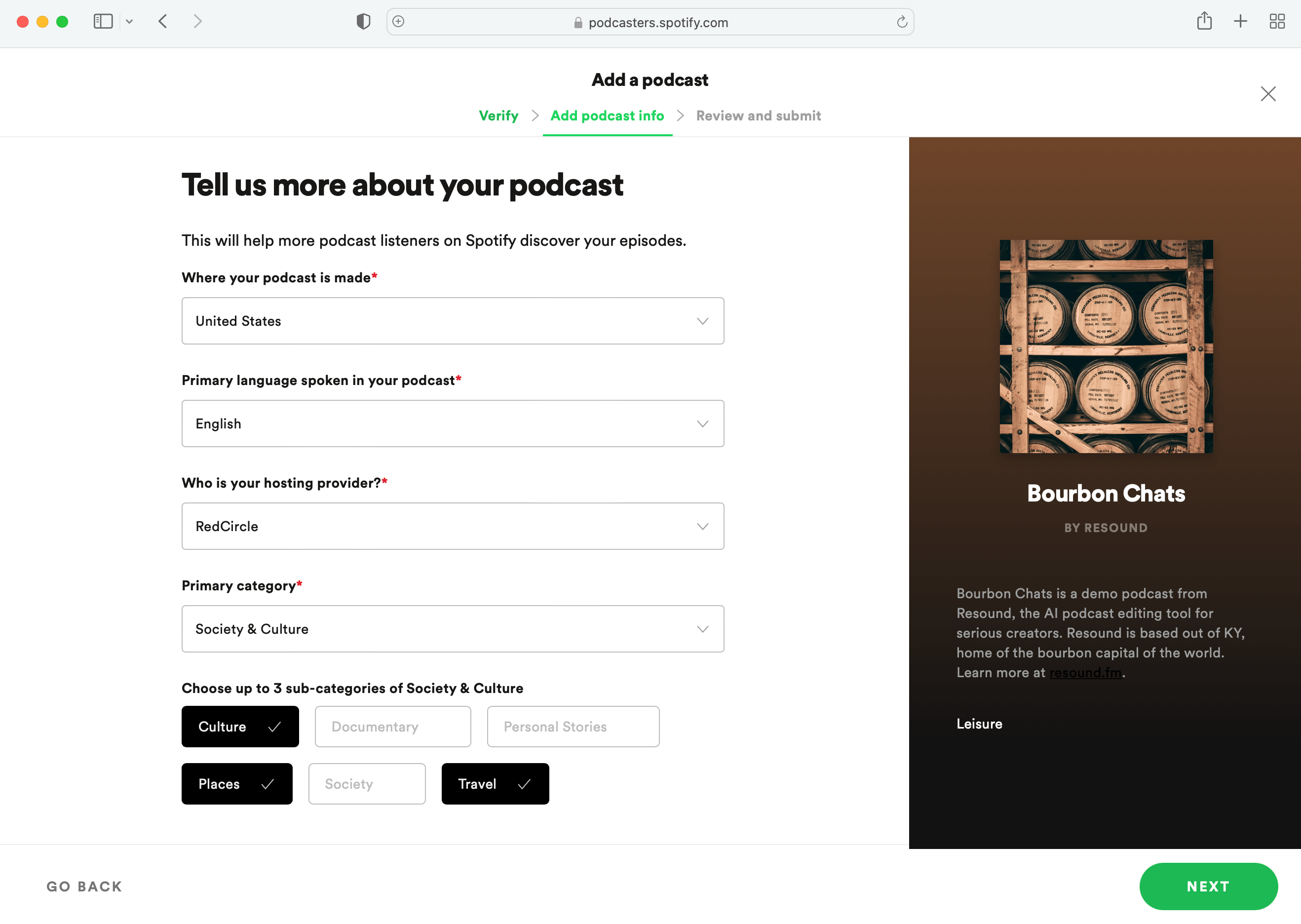
Task: Open the privacy shield report icon
Action: (363, 22)
